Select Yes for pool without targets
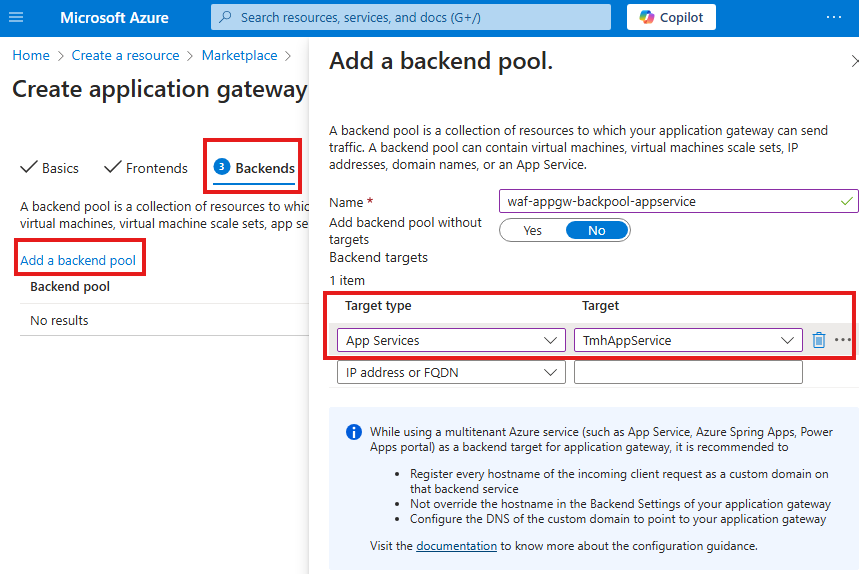Screen dimensions: 859x574 (x=532, y=231)
